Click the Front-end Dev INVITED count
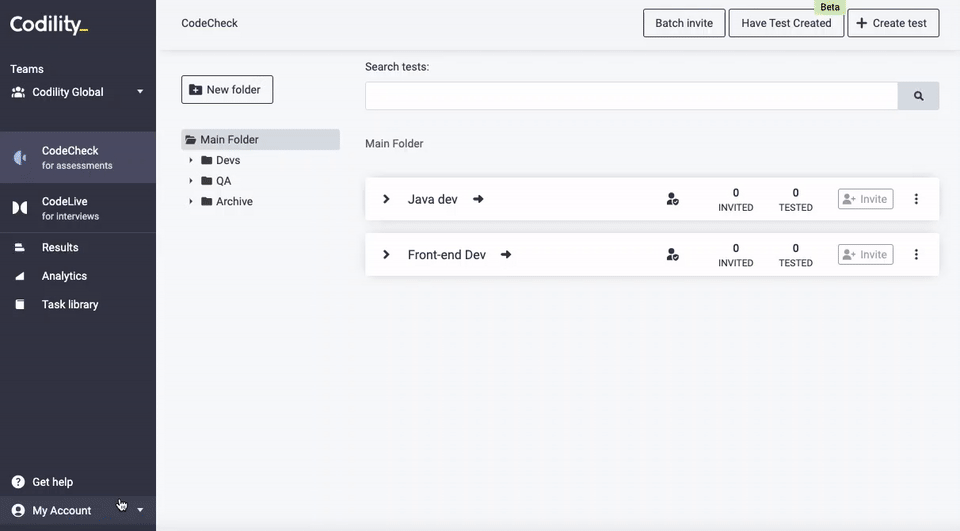This screenshot has width=960, height=531. click(x=735, y=255)
